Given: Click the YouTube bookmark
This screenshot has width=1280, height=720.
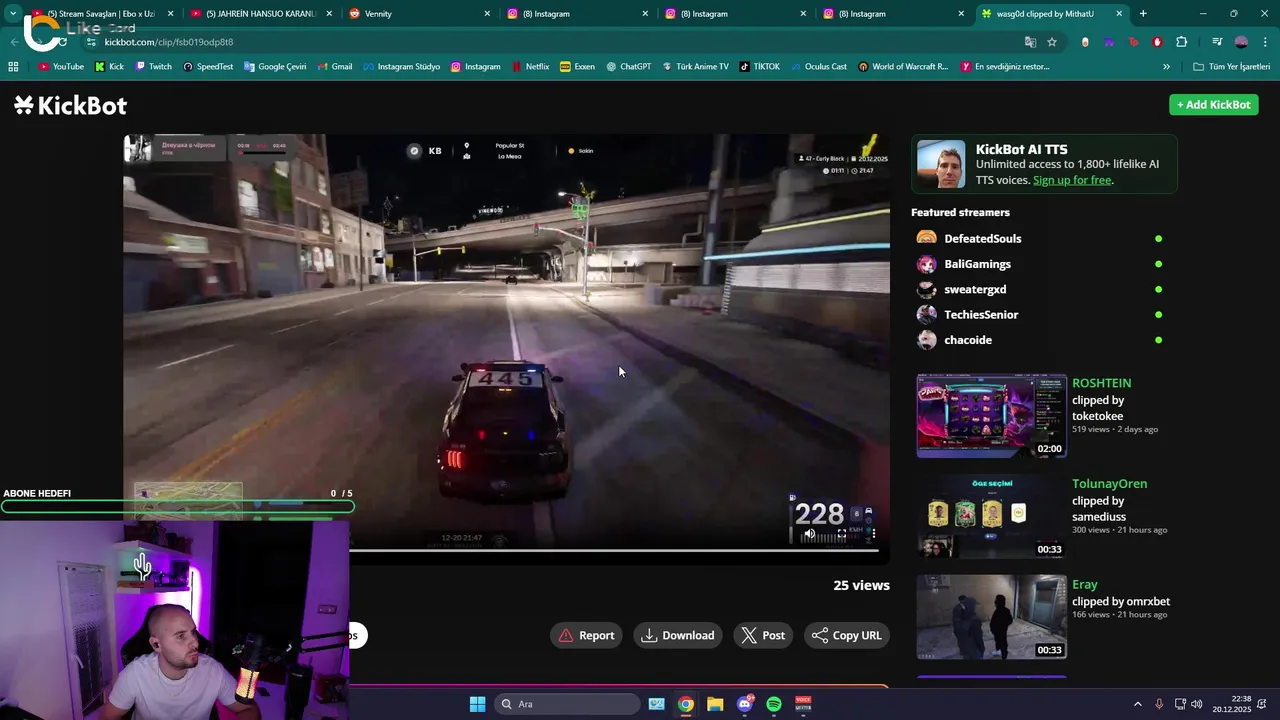Looking at the screenshot, I should pyautogui.click(x=61, y=67).
